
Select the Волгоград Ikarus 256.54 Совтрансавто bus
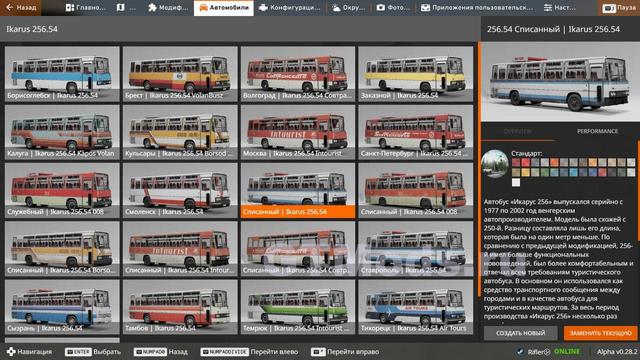[298, 74]
